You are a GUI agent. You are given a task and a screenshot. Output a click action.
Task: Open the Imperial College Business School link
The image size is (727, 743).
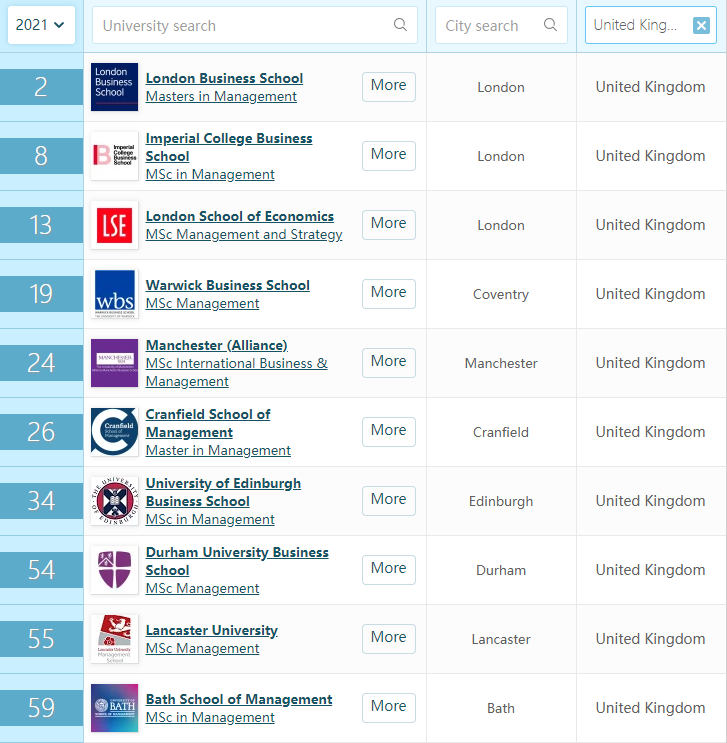coord(229,147)
